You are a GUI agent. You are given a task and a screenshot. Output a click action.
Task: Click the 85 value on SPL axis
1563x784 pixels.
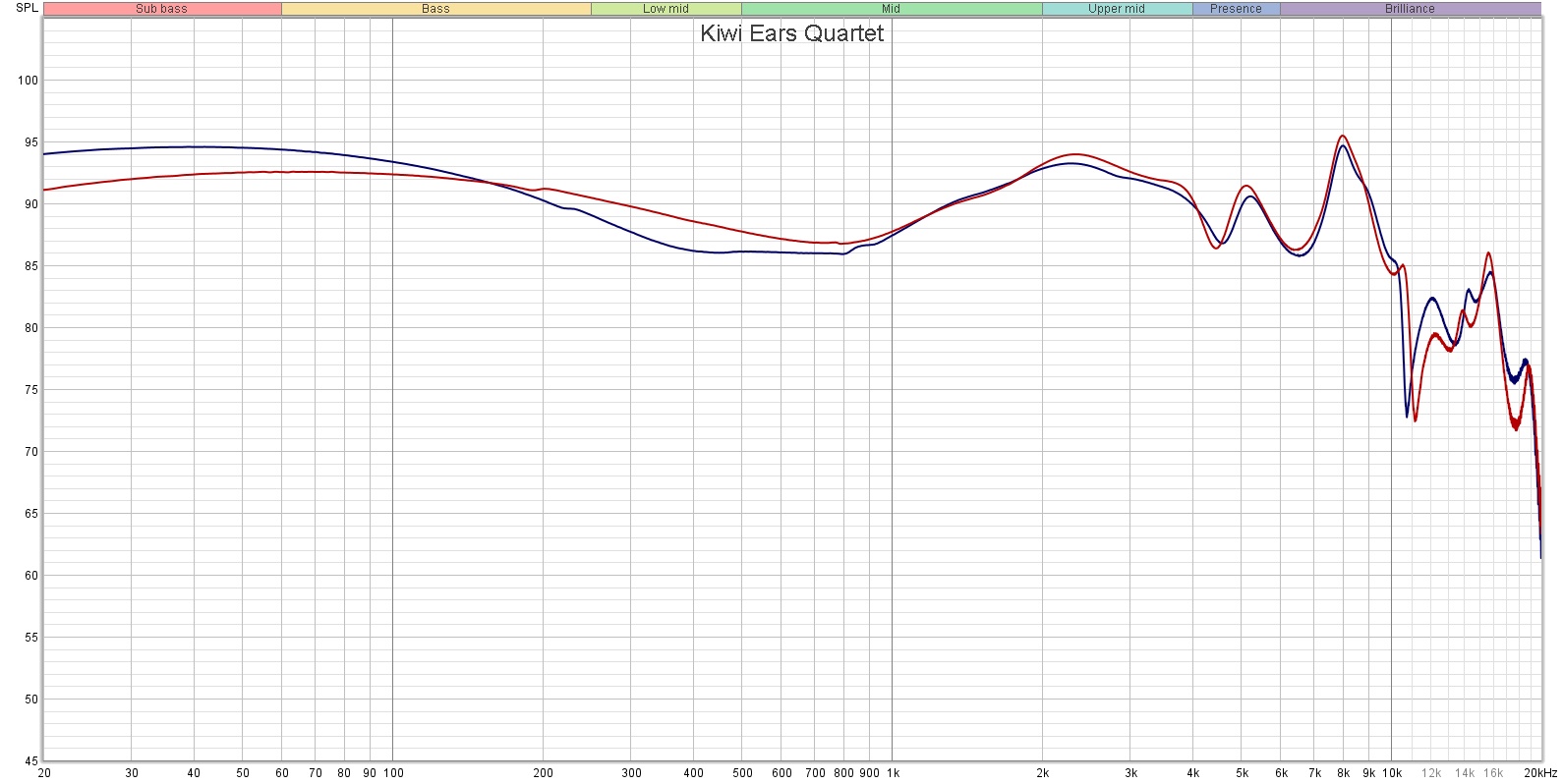(x=30, y=266)
